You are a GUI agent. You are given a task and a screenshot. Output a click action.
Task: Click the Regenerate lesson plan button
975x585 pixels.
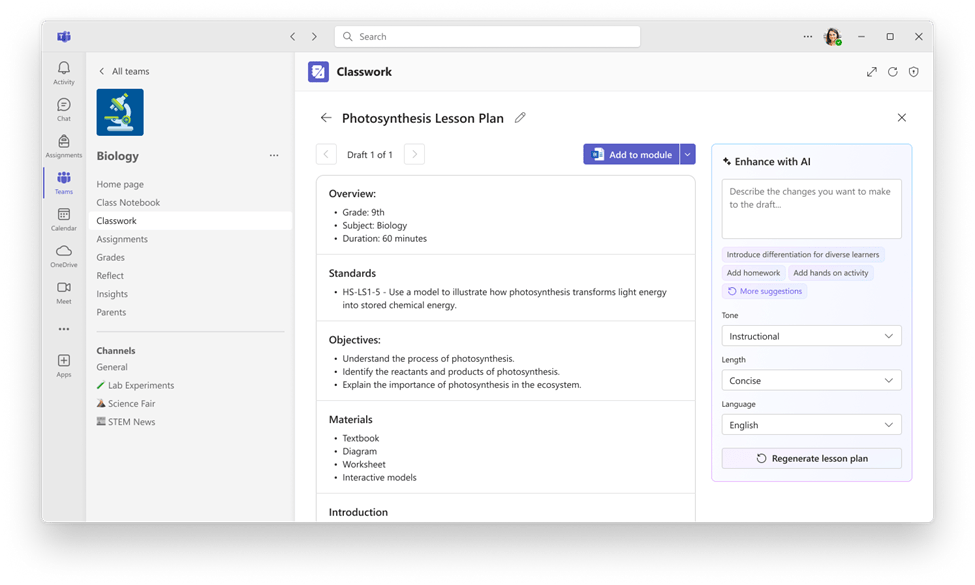[x=811, y=457]
